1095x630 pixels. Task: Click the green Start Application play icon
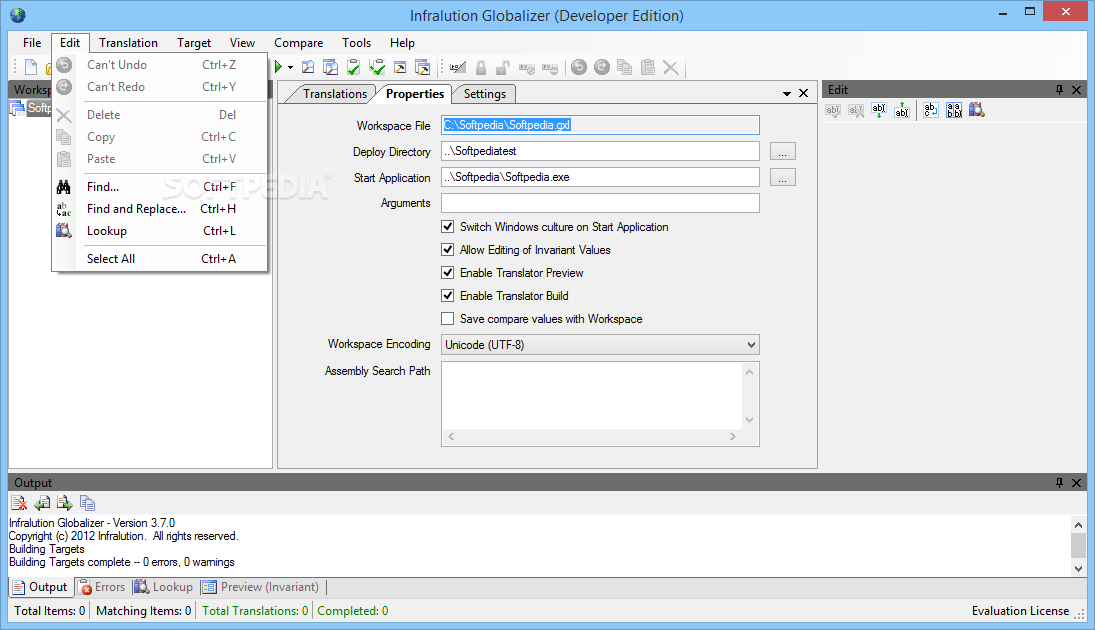pos(279,67)
